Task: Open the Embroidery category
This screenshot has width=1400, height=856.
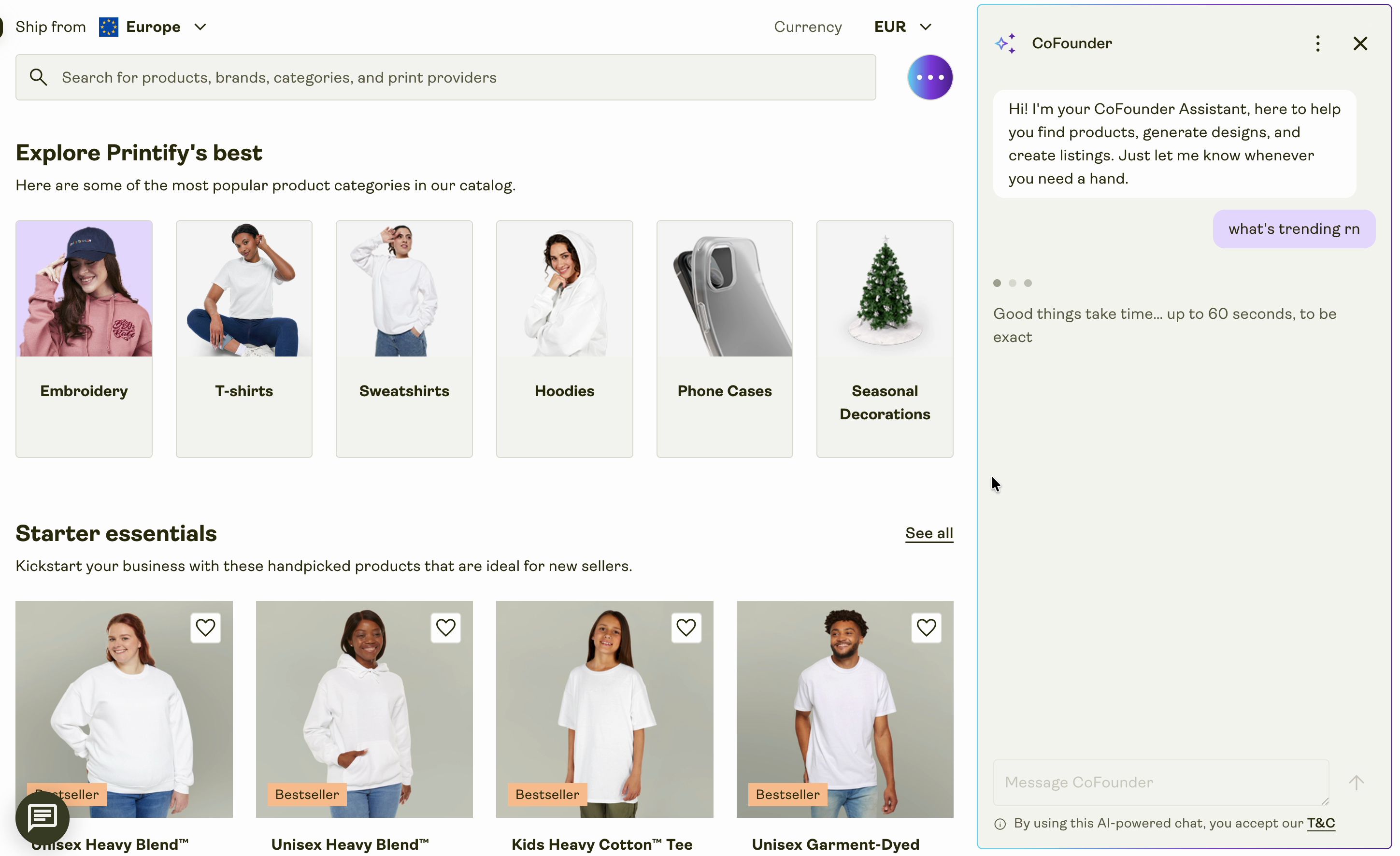Action: pos(84,339)
